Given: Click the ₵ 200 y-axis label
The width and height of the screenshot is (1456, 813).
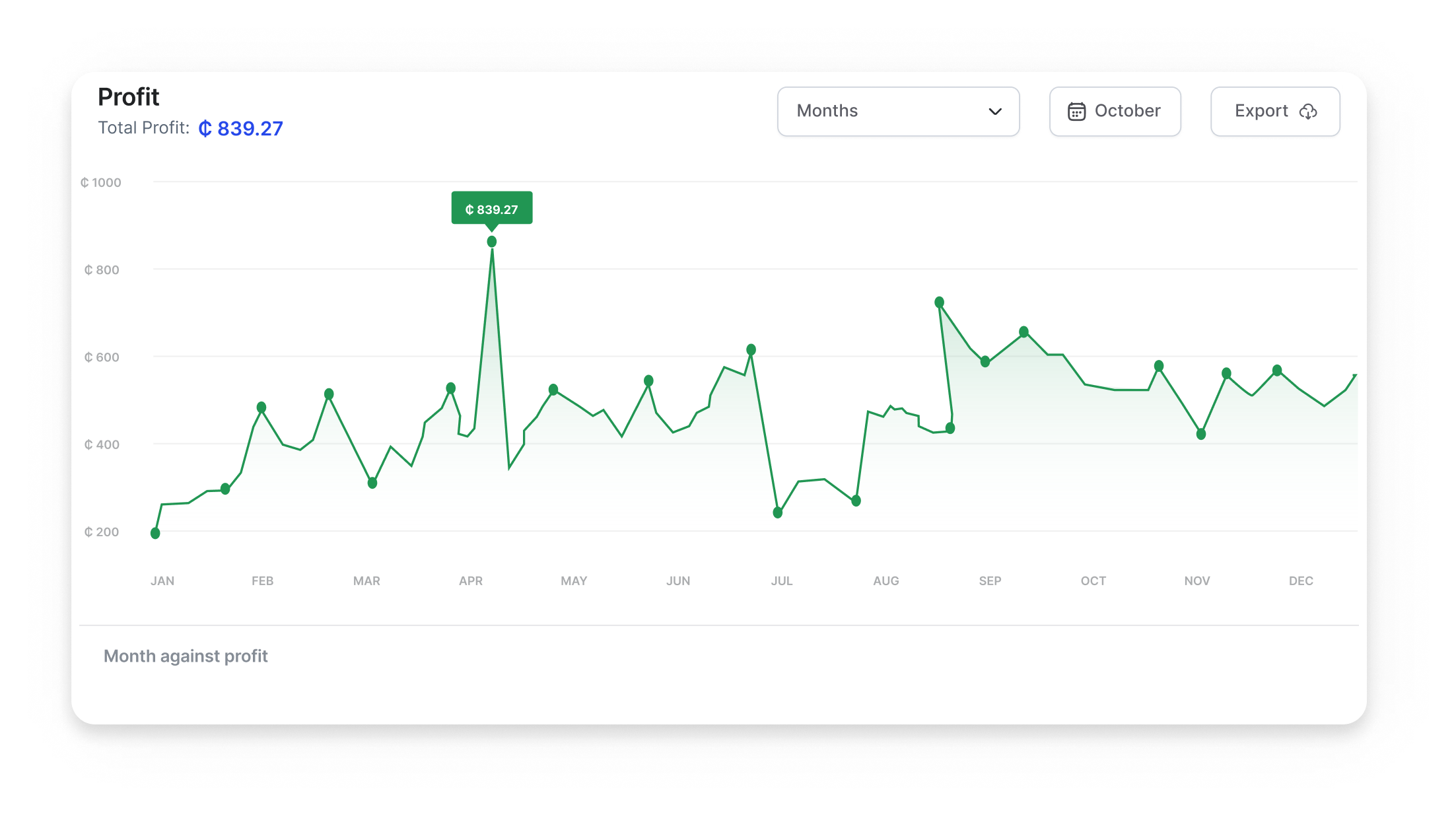Looking at the screenshot, I should coord(102,532).
